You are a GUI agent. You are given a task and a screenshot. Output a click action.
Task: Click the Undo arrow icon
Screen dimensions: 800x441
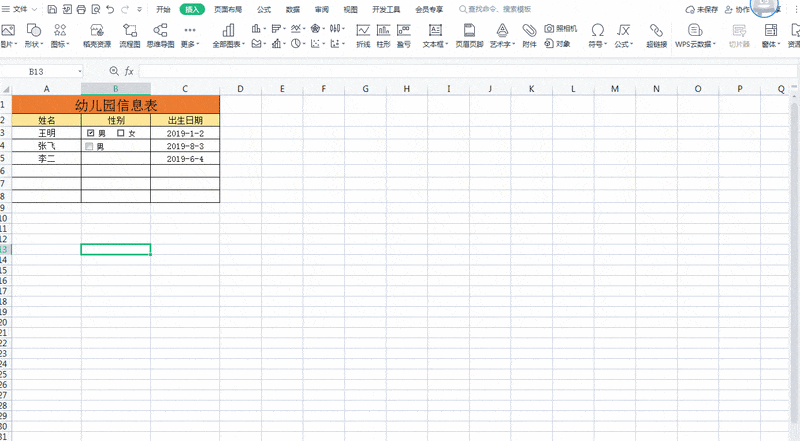pyautogui.click(x=110, y=9)
